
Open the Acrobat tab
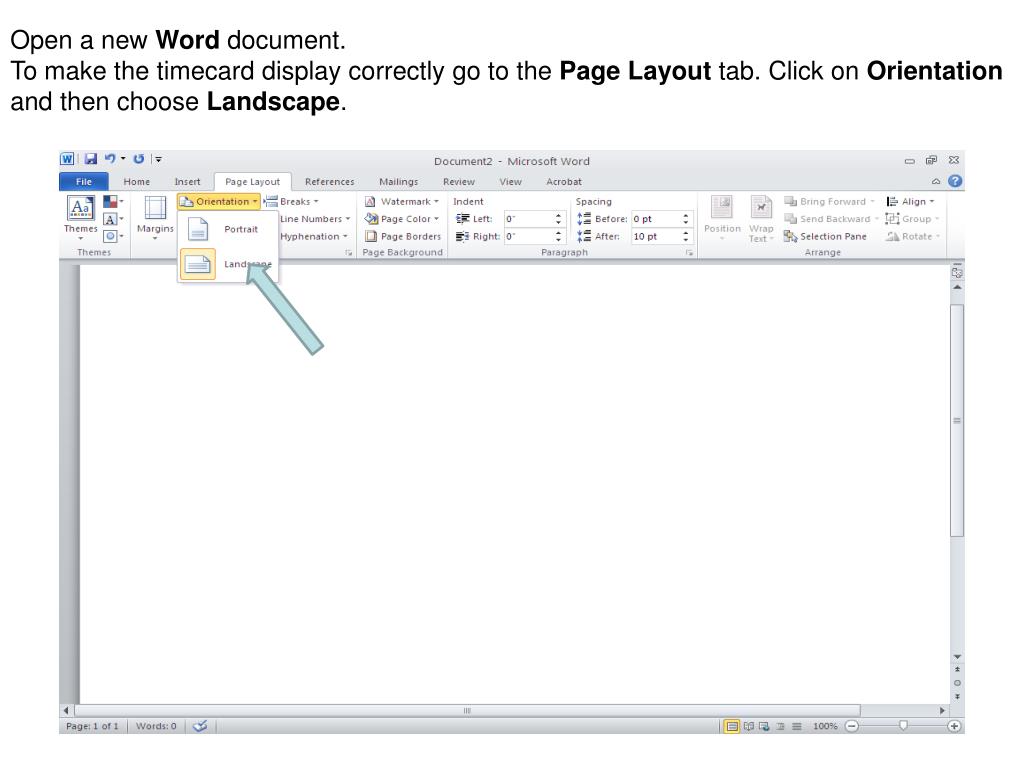pyautogui.click(x=564, y=182)
